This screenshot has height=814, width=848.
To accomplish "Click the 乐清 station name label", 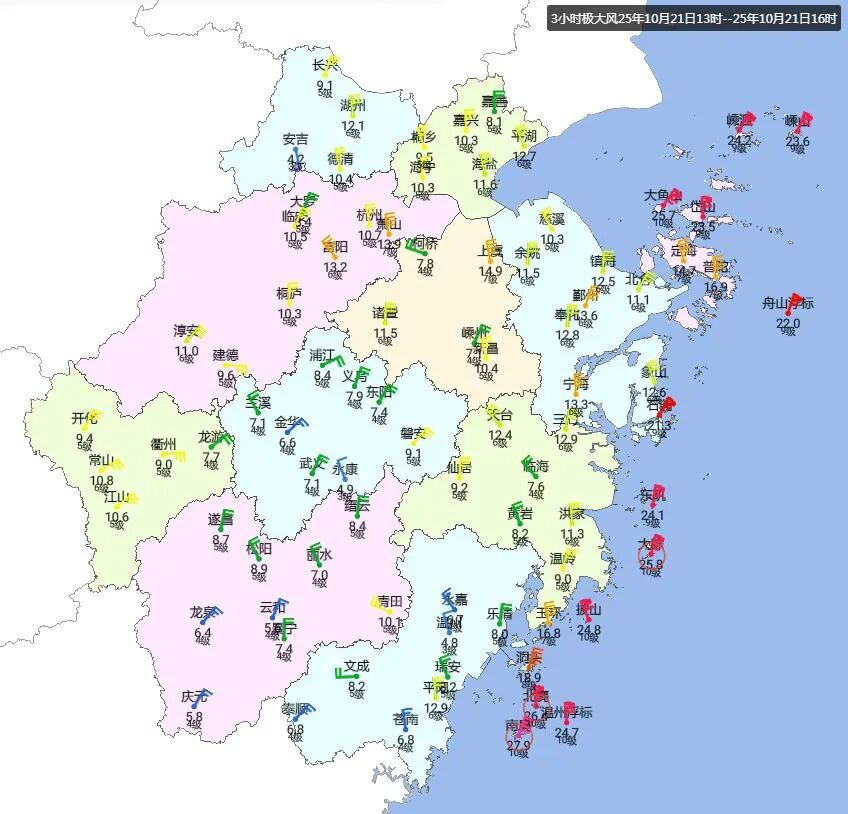I will (500, 614).
